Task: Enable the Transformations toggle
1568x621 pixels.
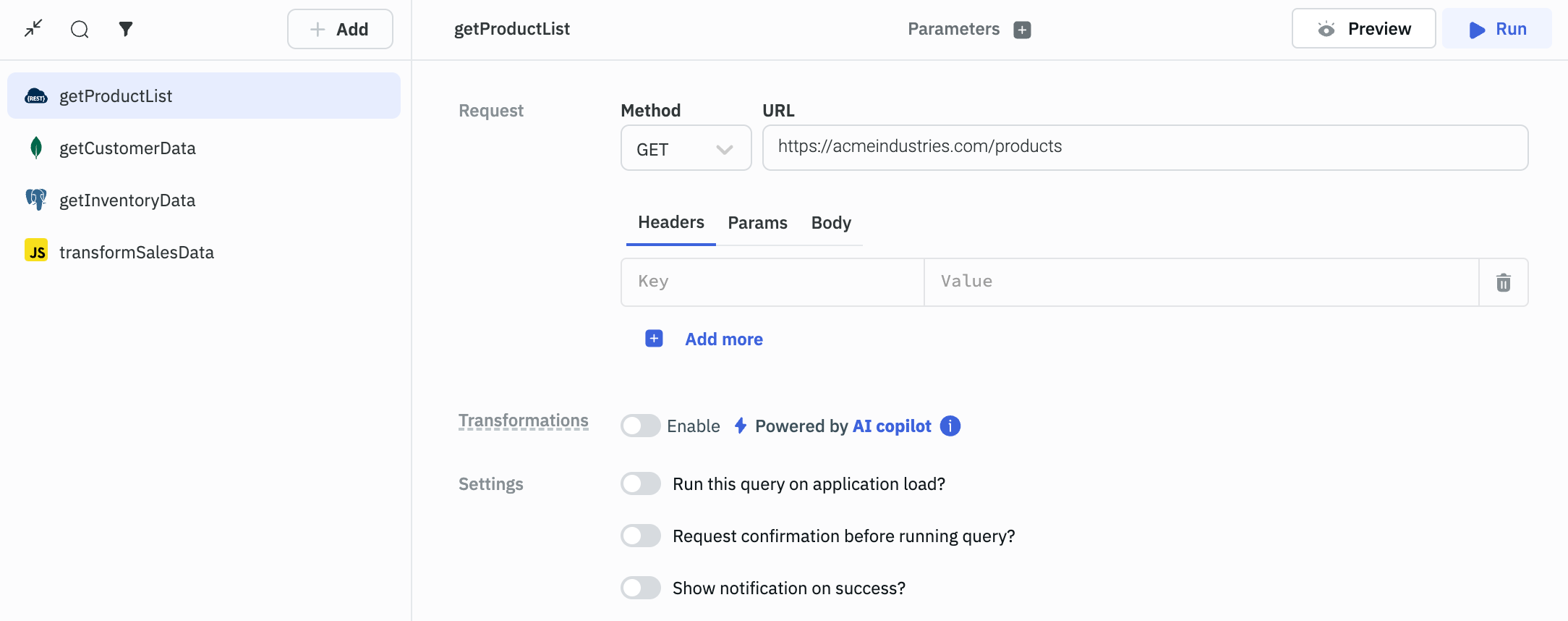Action: coord(641,426)
